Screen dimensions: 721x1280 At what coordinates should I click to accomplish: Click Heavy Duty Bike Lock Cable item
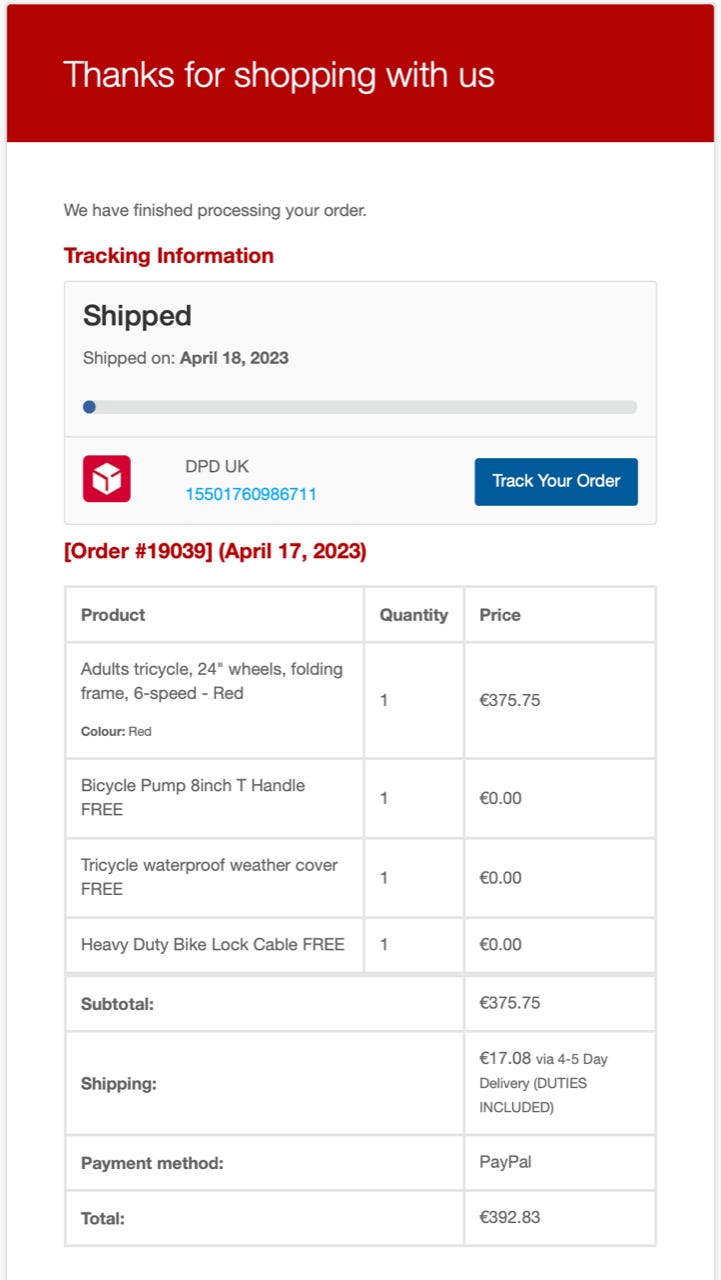pos(212,944)
